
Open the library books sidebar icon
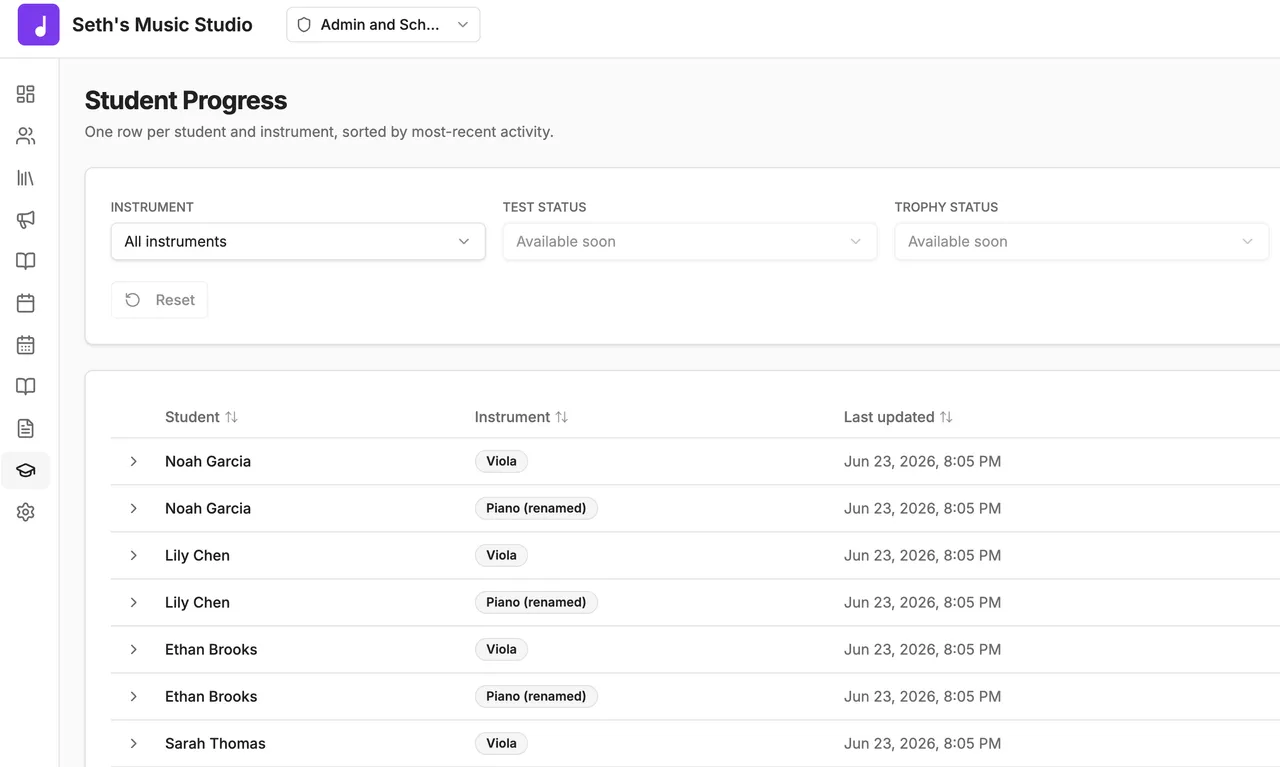click(x=26, y=178)
